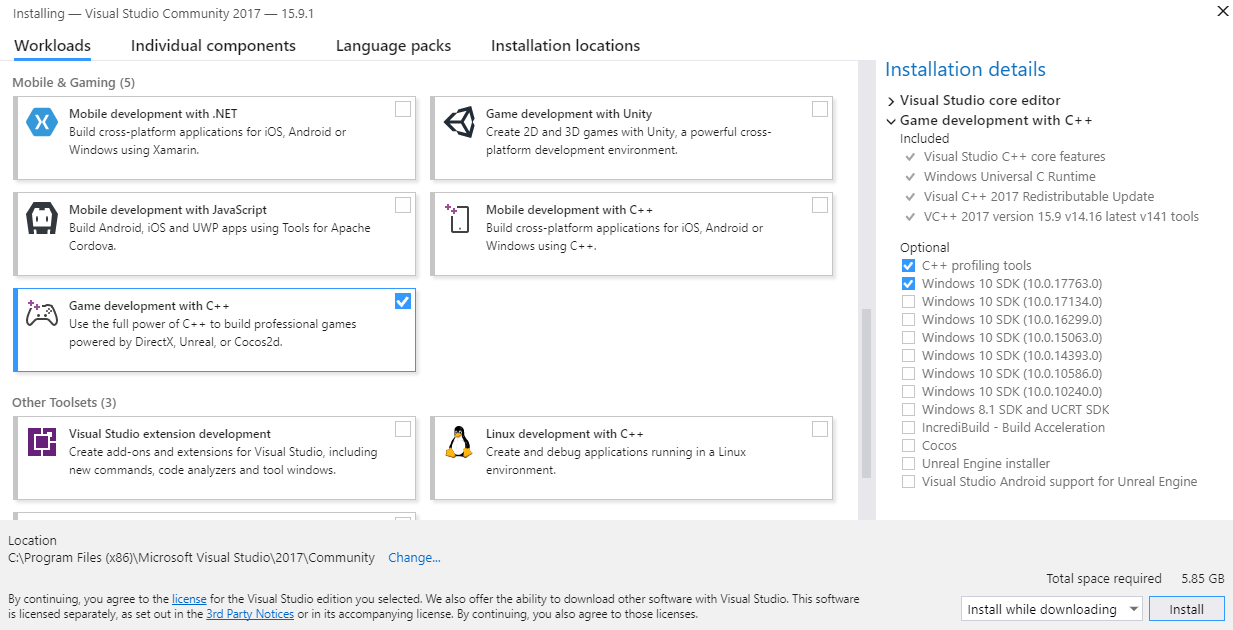Click VC++ 2017 version 15.9 v14.16 tools entry
Image resolution: width=1233 pixels, height=630 pixels.
click(x=1061, y=217)
